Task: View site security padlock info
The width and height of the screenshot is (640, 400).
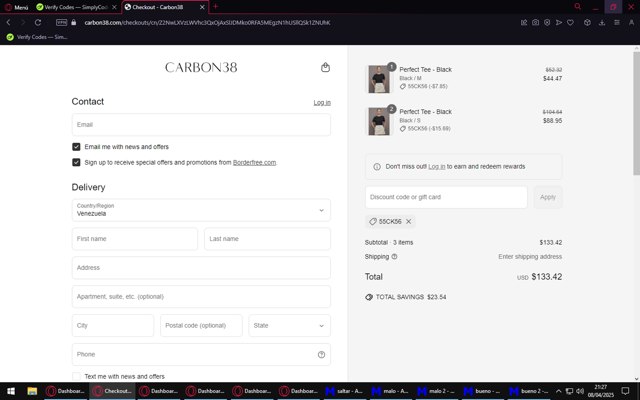Action: pyautogui.click(x=73, y=22)
